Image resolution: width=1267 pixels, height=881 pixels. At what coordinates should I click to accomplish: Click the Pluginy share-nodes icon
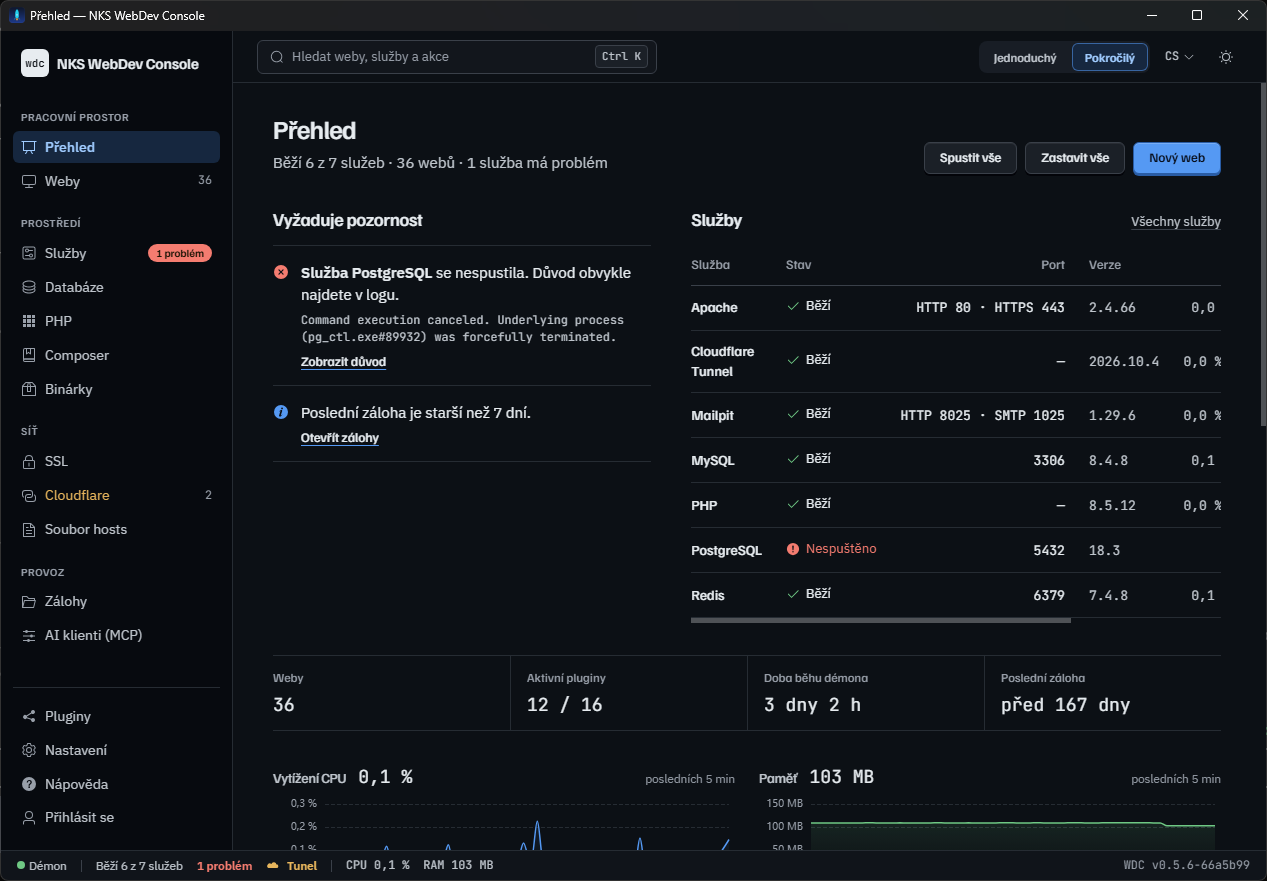coord(29,716)
